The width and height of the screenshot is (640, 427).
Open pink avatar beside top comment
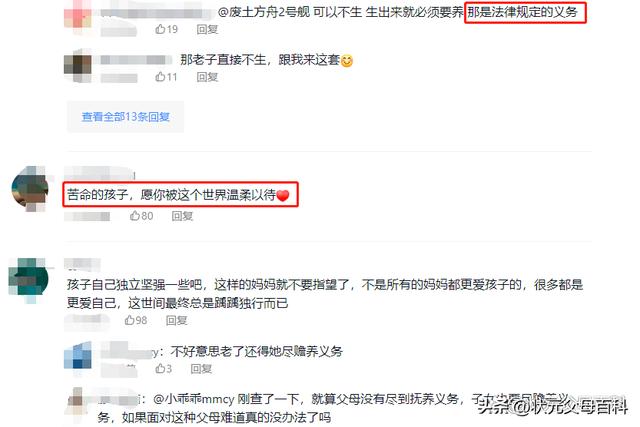pyautogui.click(x=78, y=14)
